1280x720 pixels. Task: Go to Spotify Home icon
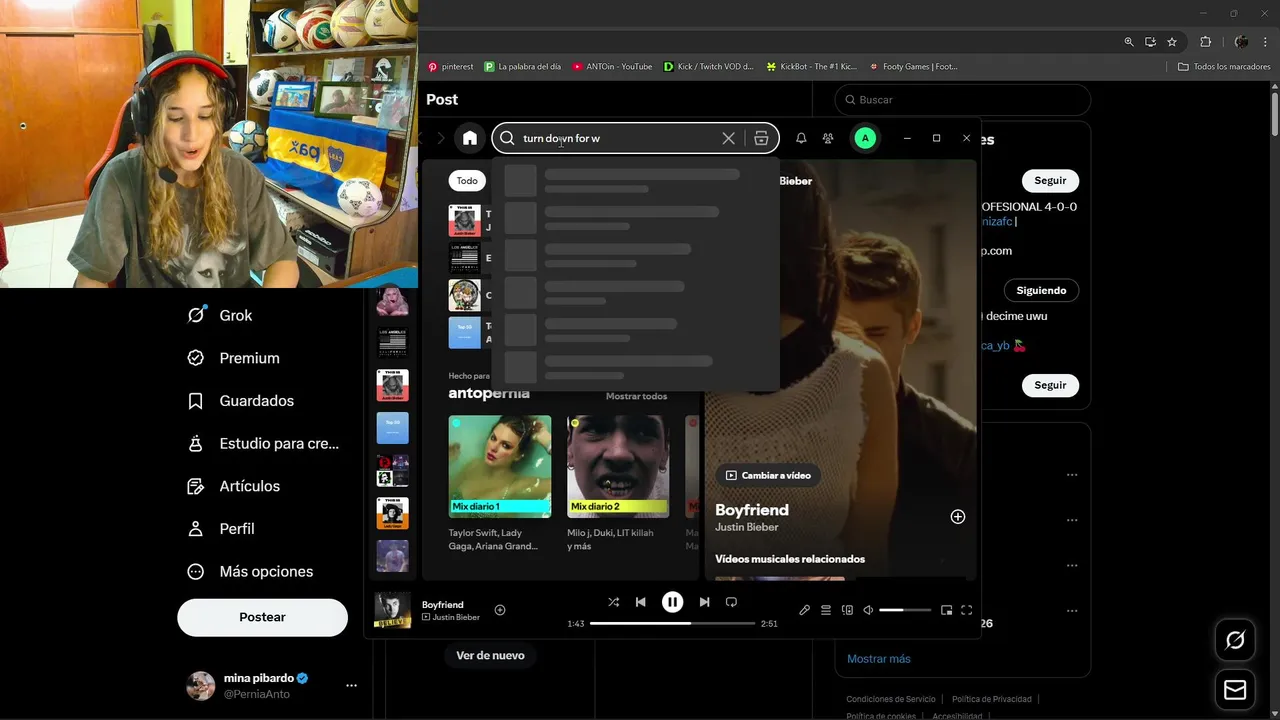(x=470, y=138)
